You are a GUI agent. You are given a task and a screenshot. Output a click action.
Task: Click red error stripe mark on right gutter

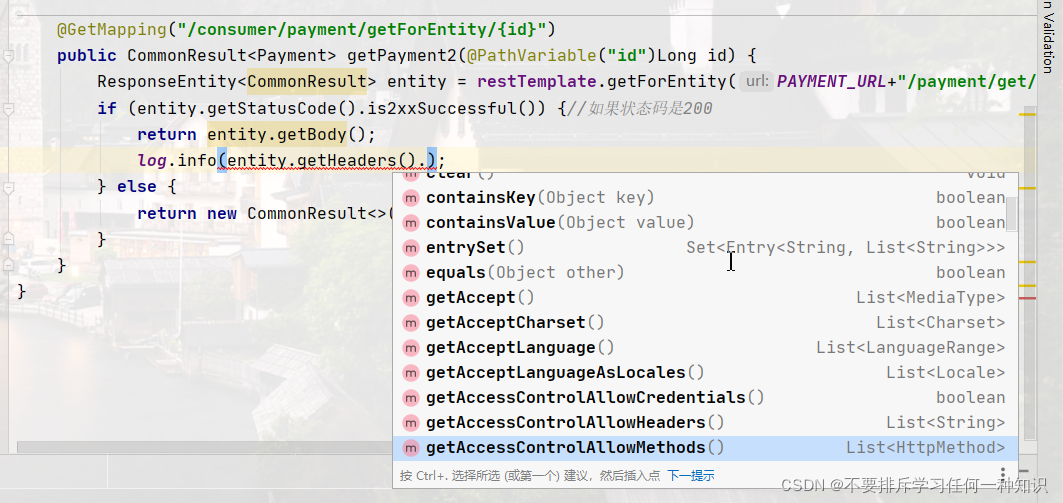pyautogui.click(x=1028, y=298)
